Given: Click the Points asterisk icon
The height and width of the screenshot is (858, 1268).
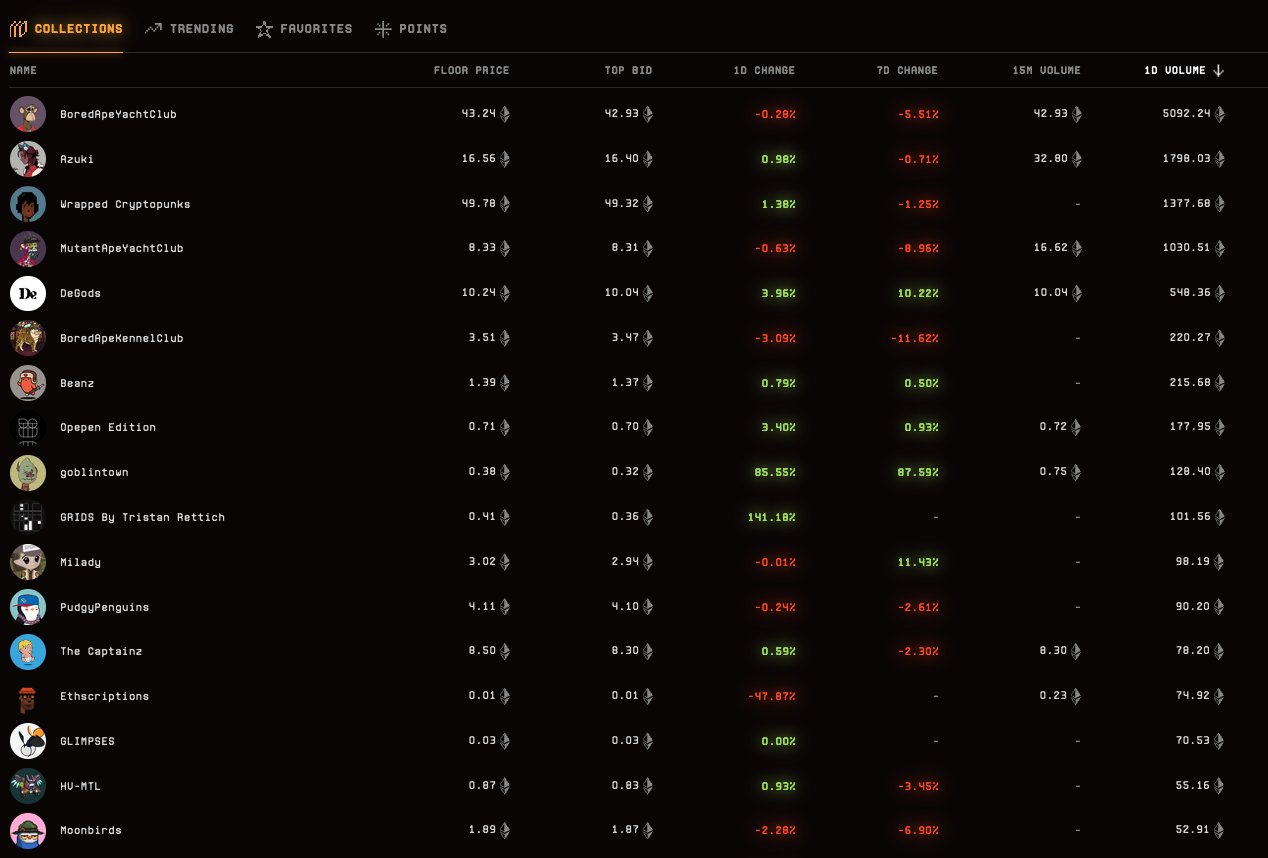Looking at the screenshot, I should 383,29.
